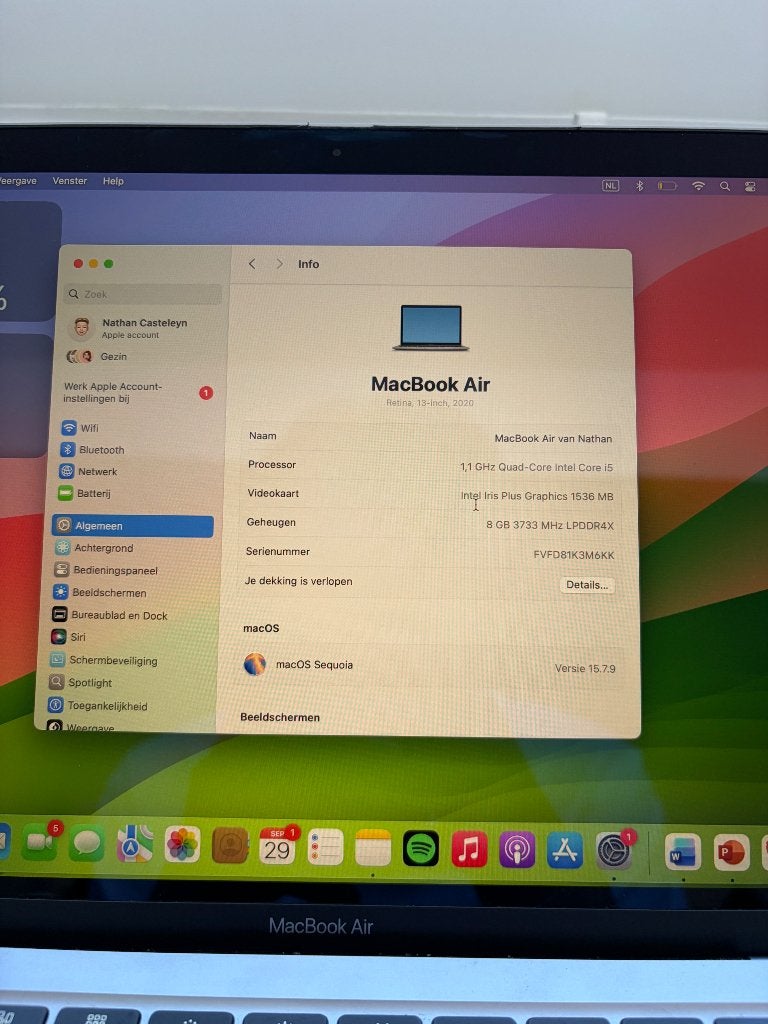Click Bluetooth icon in menu bar
768x1024 pixels.
[639, 185]
